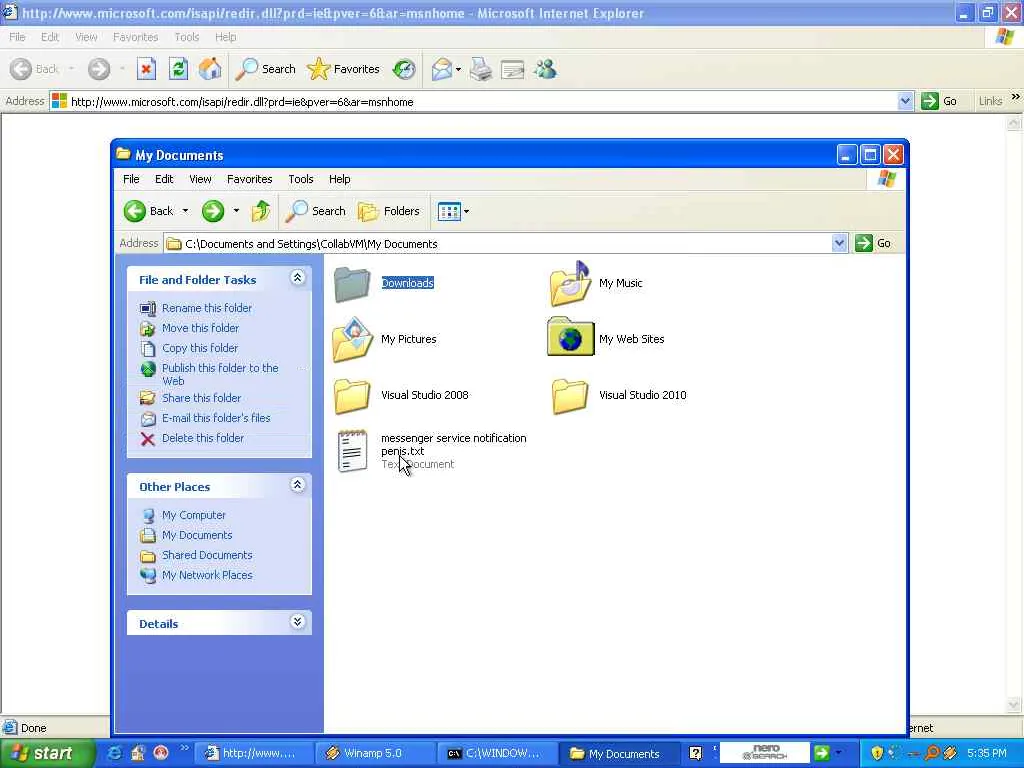Launch Internet Explorer from Quick Launch
The height and width of the screenshot is (768, 1024).
coord(114,753)
